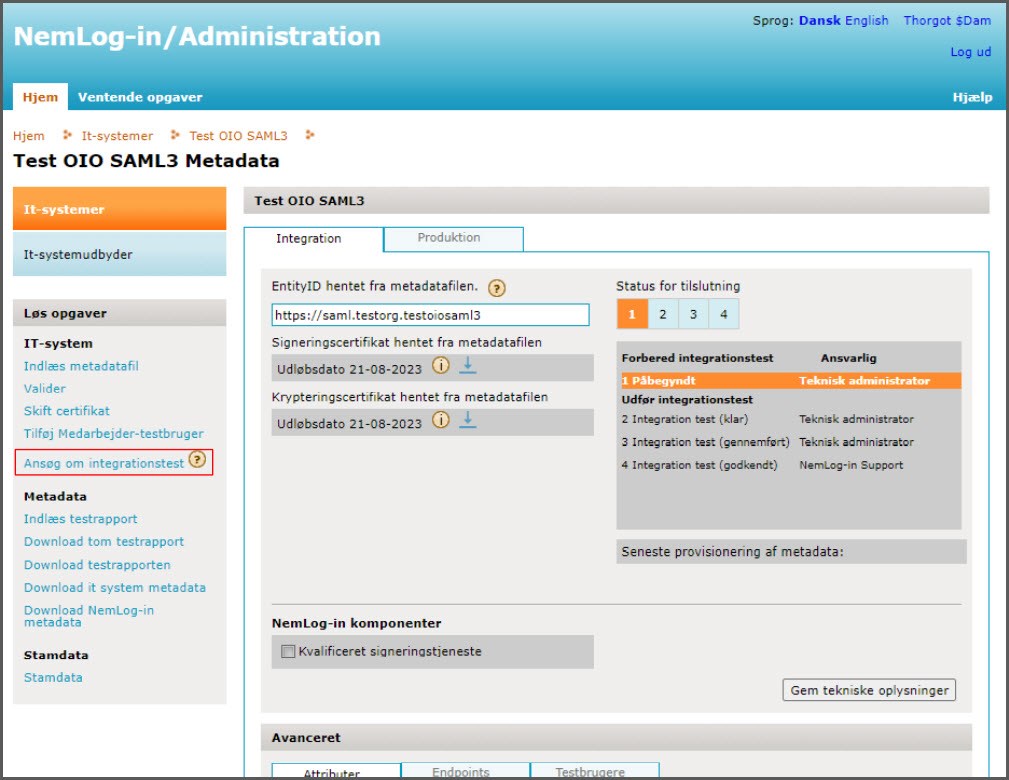Select It-systemudbyder in left menu

[x=120, y=254]
